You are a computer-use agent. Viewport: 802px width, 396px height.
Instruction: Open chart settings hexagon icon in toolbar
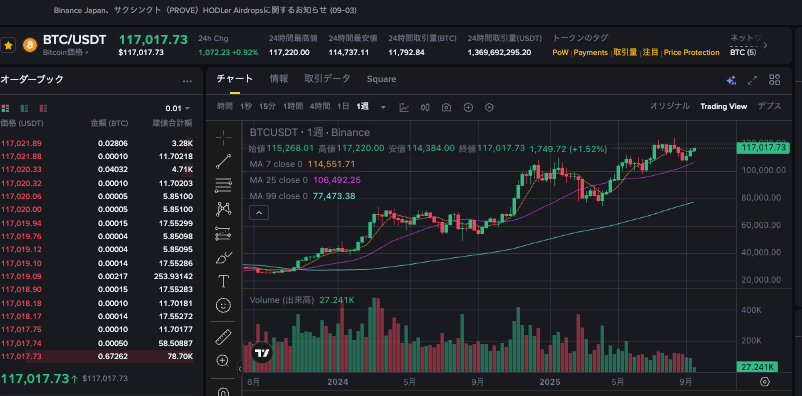point(489,107)
